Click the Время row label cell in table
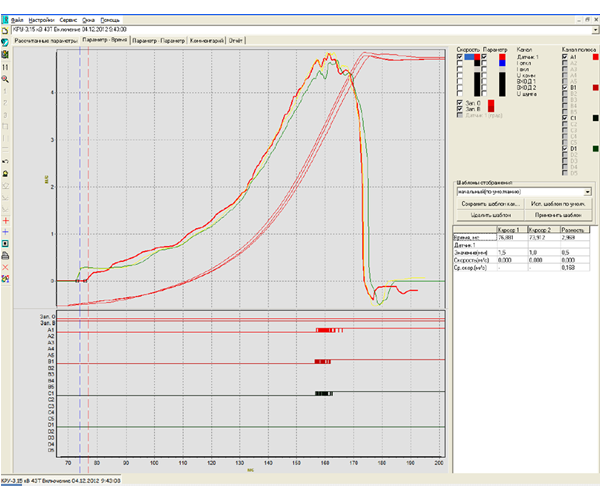600x500 pixels. [474, 238]
